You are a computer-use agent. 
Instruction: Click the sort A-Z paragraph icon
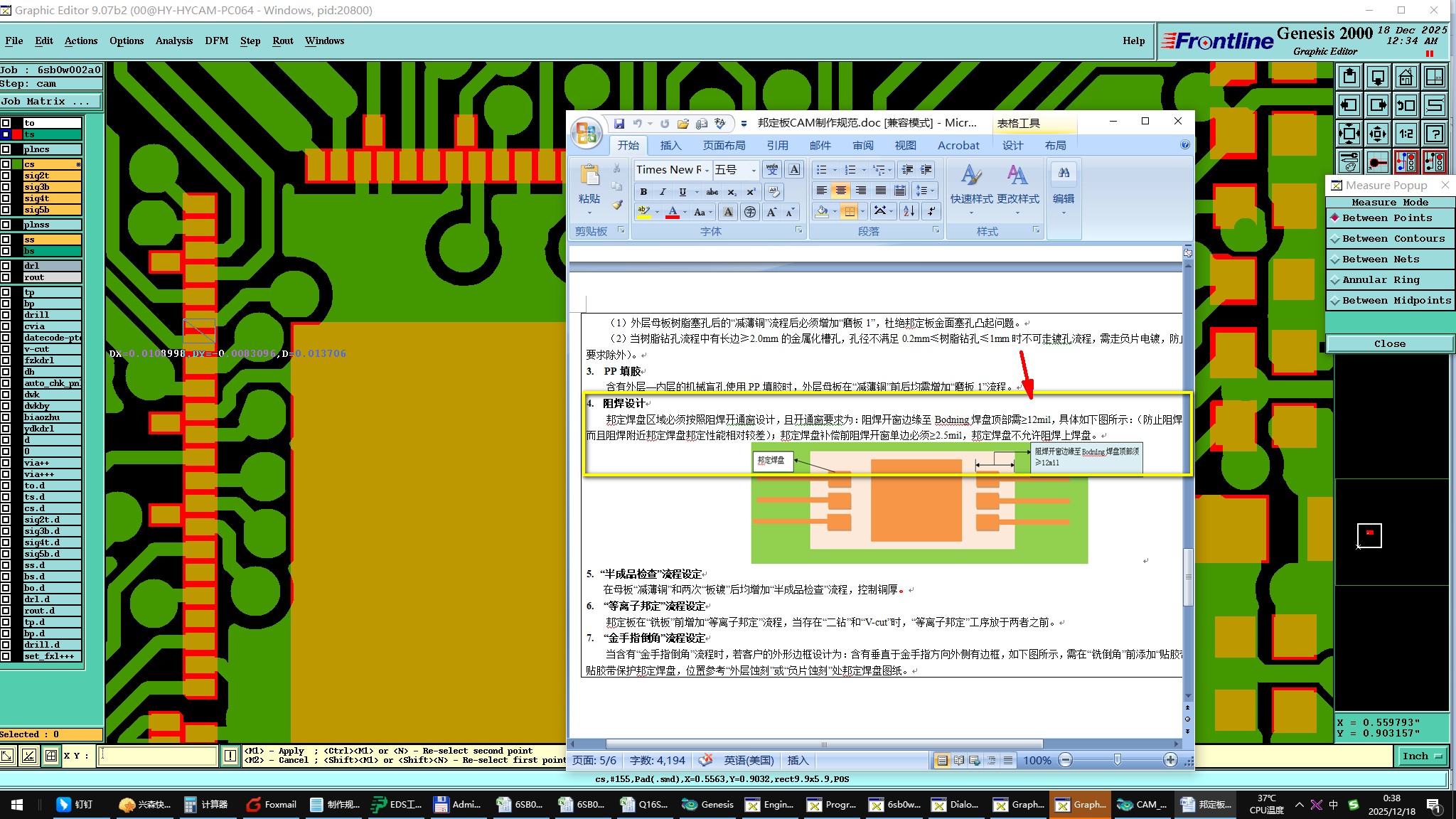[909, 211]
